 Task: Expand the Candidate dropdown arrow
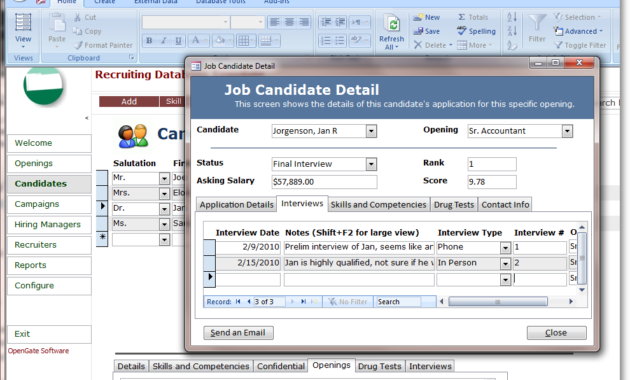pos(371,131)
